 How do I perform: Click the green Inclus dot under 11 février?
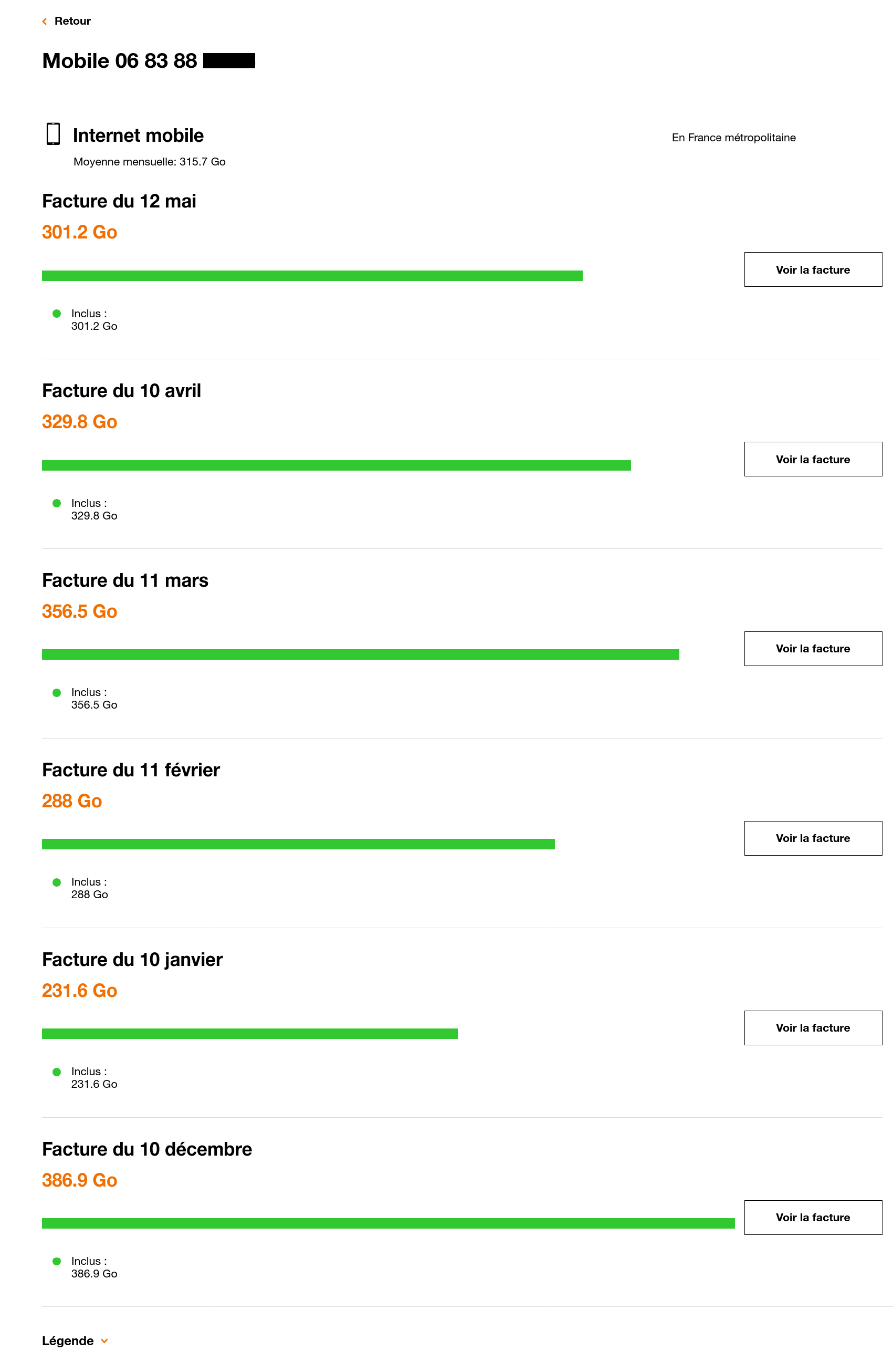[x=57, y=882]
